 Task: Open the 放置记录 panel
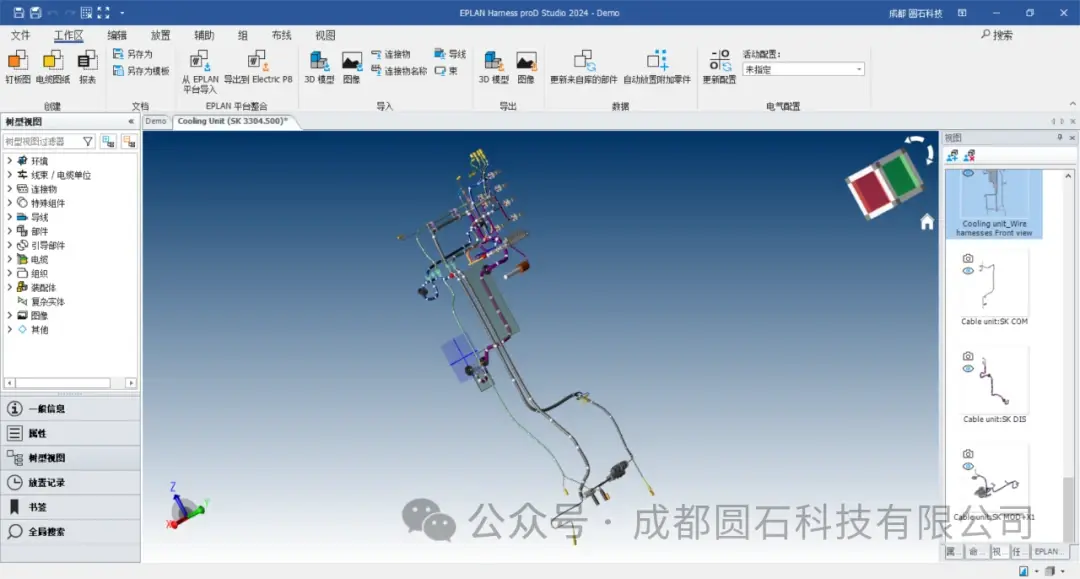[70, 482]
